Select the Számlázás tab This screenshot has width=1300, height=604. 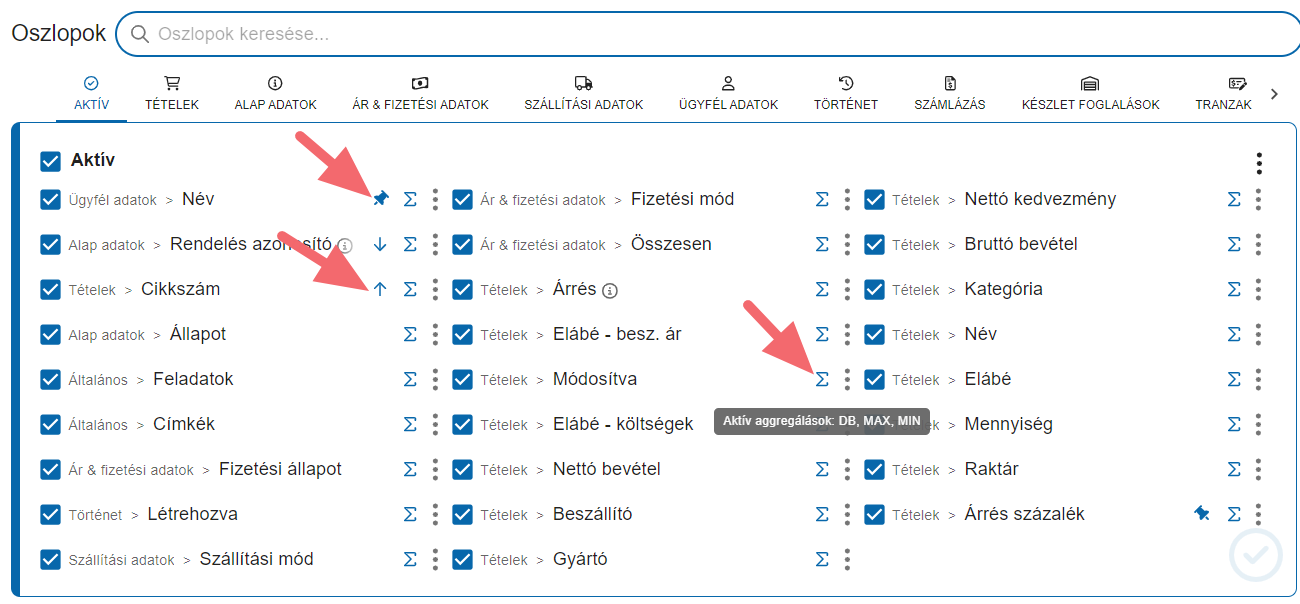point(950,93)
